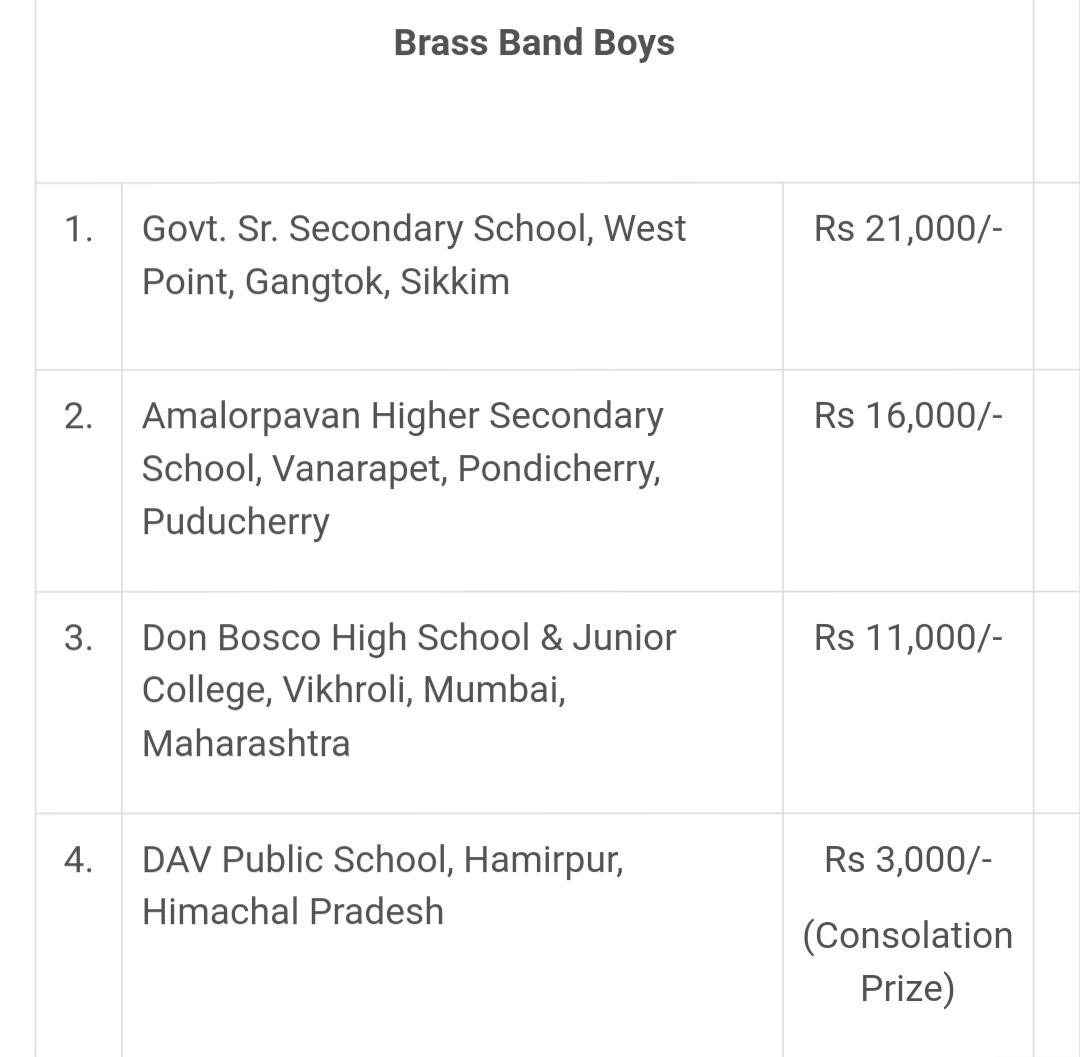
Task: Select row number 2 cell
Action: pyautogui.click(x=79, y=416)
